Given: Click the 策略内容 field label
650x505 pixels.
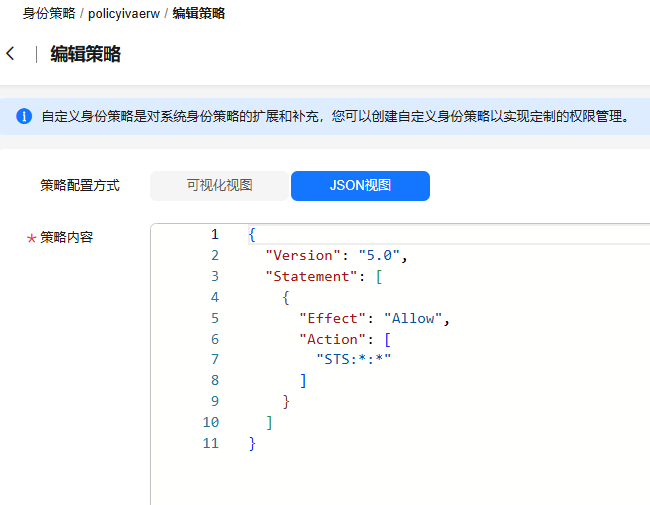Looking at the screenshot, I should coord(67,237).
